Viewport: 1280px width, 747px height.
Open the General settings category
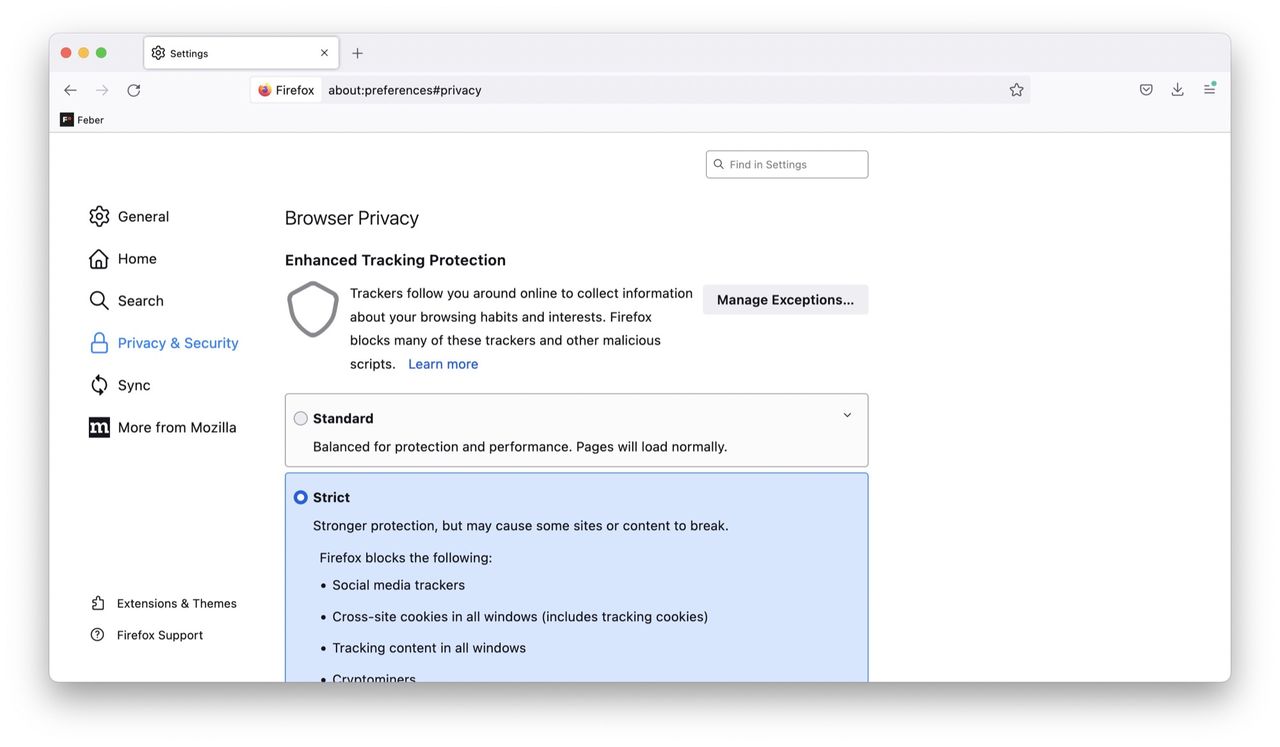[143, 216]
